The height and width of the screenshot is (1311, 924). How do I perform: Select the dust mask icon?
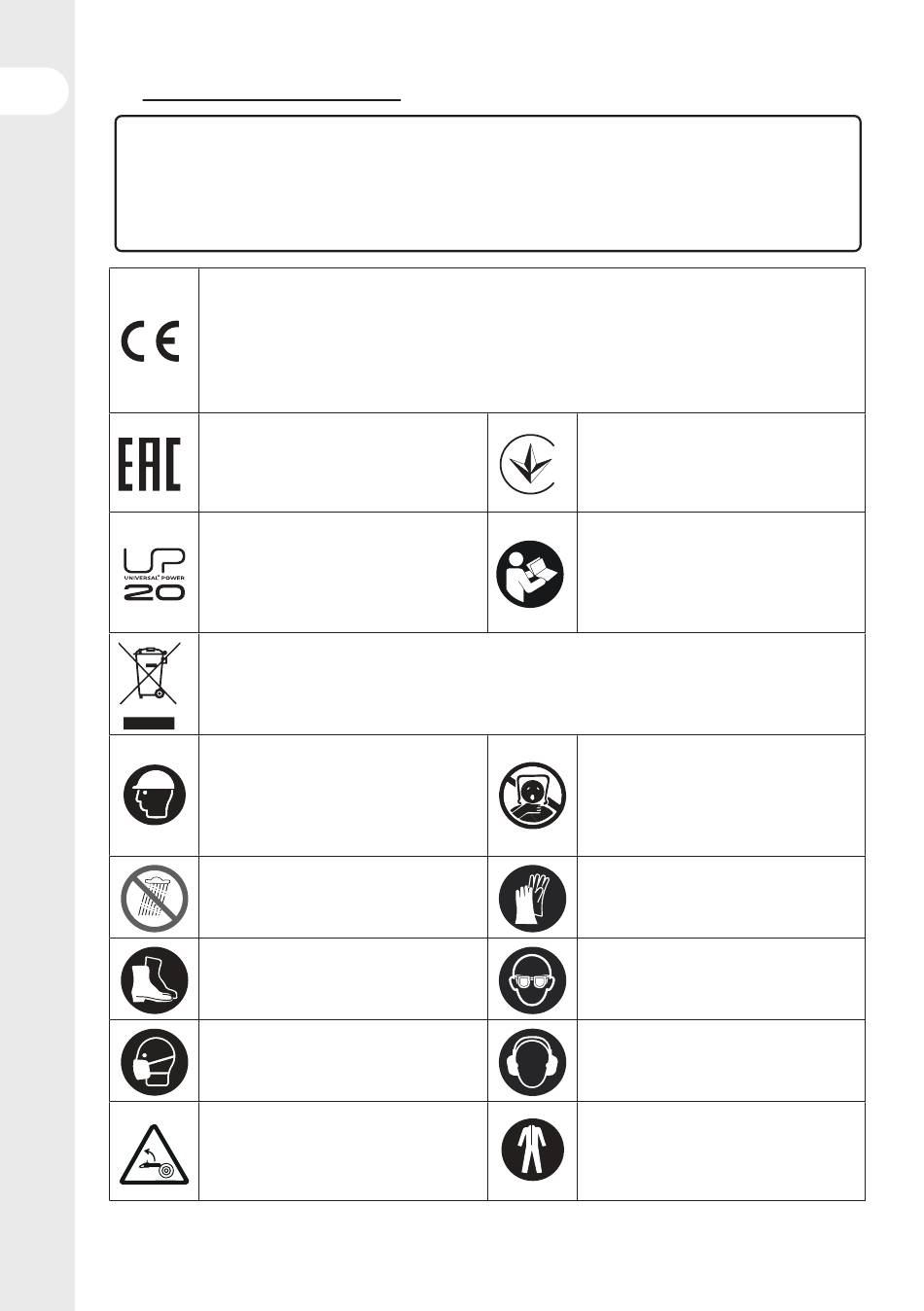point(154,1061)
